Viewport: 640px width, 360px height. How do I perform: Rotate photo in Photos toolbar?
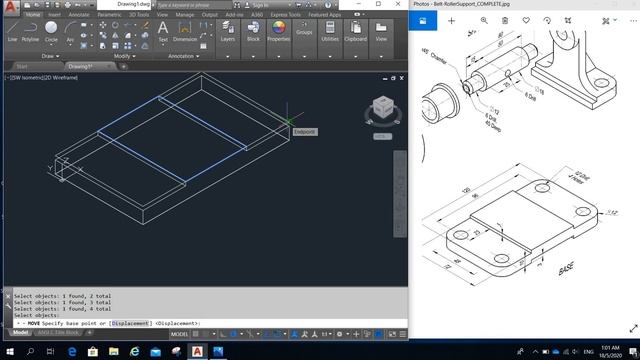coord(547,20)
